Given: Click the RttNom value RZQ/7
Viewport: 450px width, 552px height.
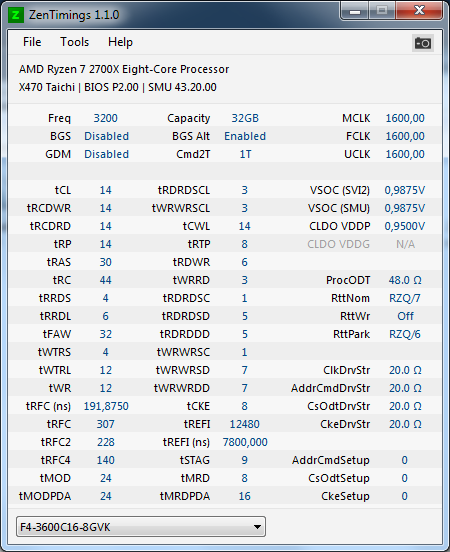Looking at the screenshot, I should pyautogui.click(x=405, y=298).
